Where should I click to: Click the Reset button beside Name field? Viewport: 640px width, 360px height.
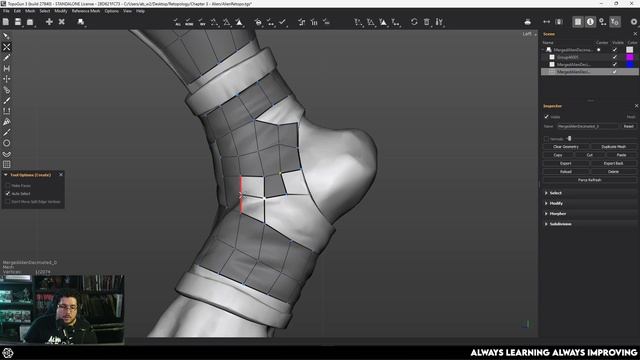coord(629,127)
